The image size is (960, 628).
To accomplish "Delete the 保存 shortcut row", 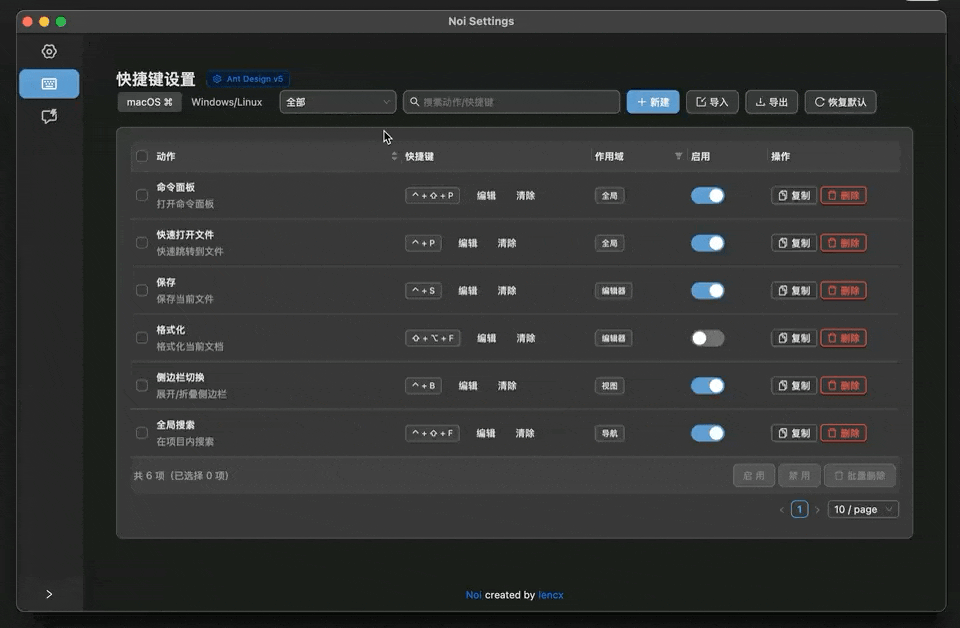I will [843, 290].
